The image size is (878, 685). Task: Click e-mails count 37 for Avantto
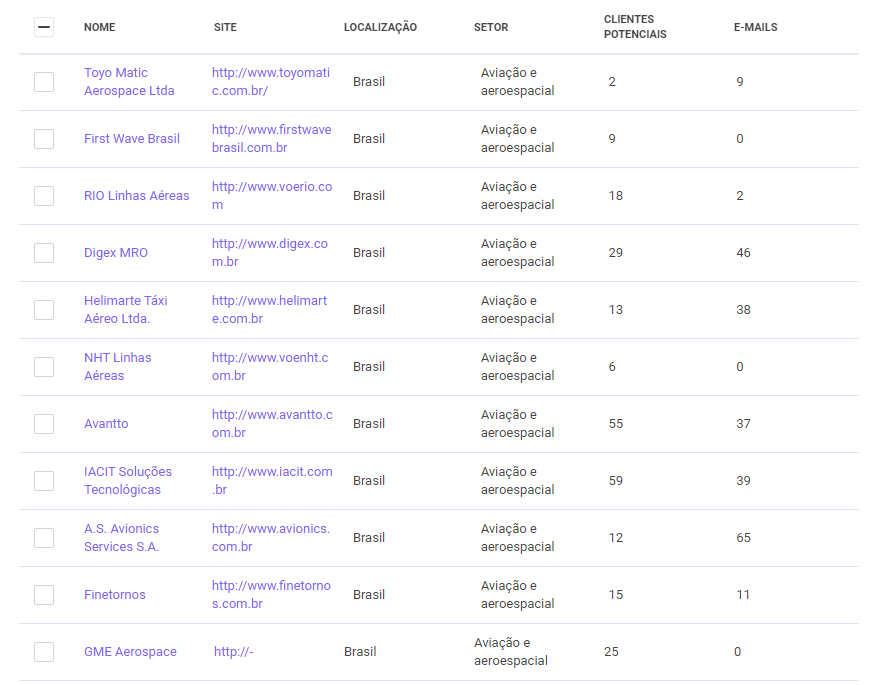(x=743, y=424)
